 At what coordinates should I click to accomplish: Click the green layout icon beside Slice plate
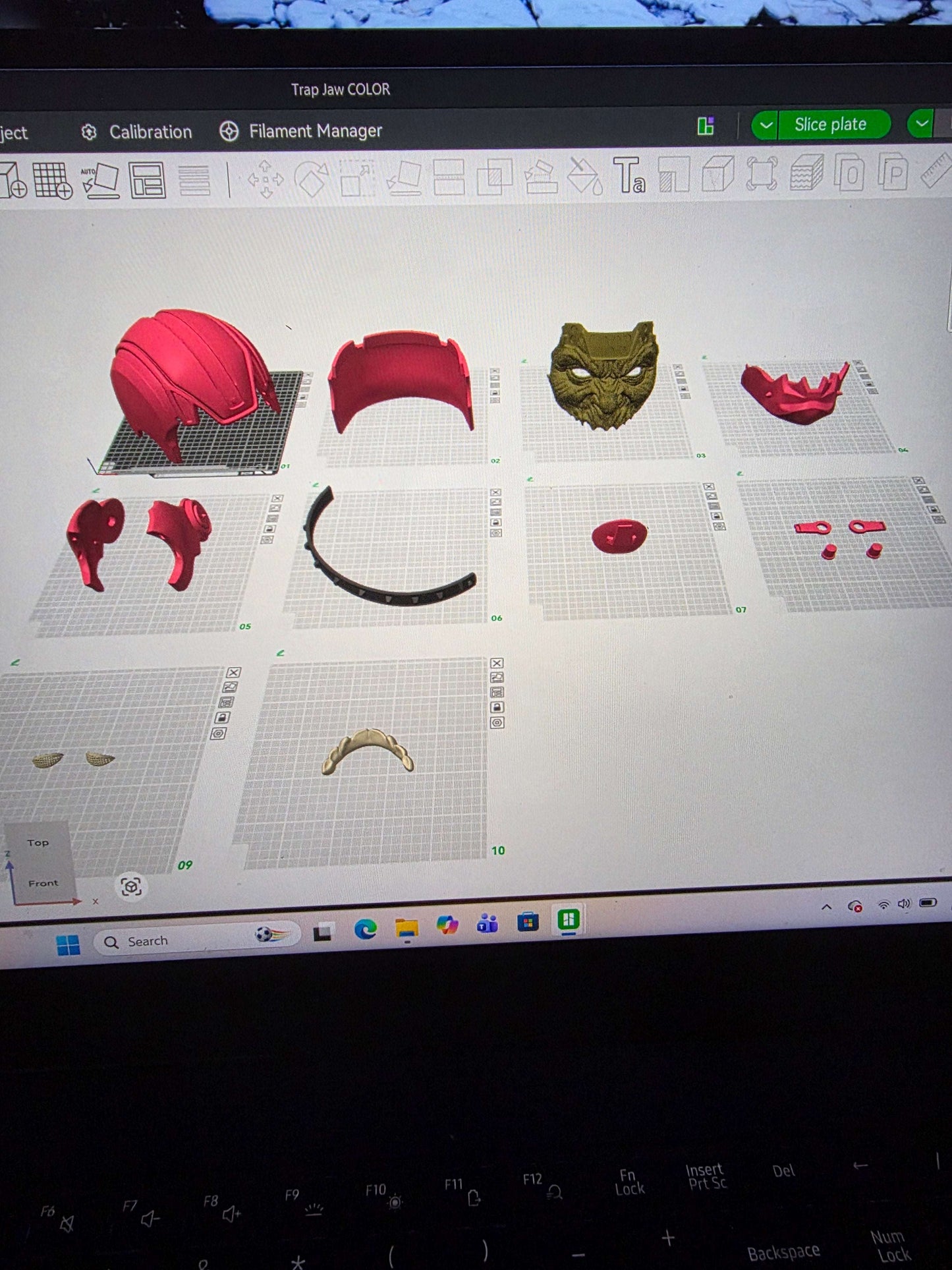click(706, 125)
